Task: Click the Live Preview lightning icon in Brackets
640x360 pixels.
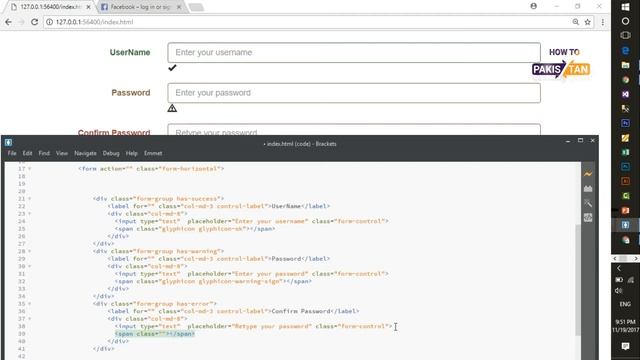Action: click(588, 174)
